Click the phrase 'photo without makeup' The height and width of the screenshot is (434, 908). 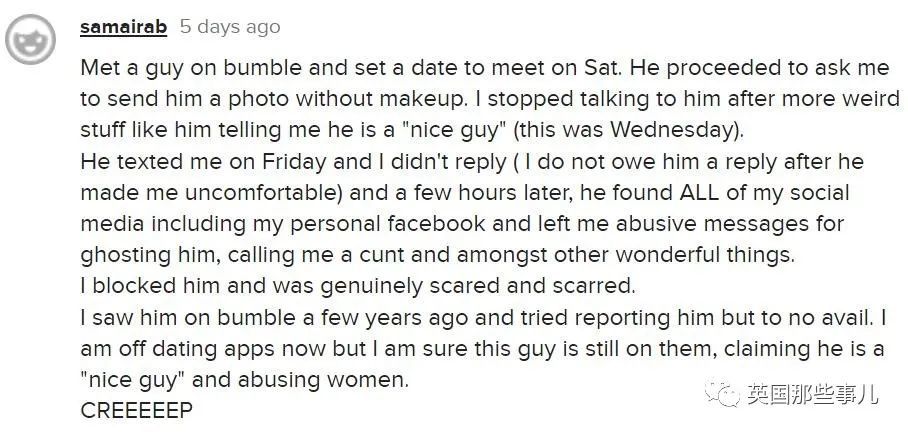[x=347, y=99]
